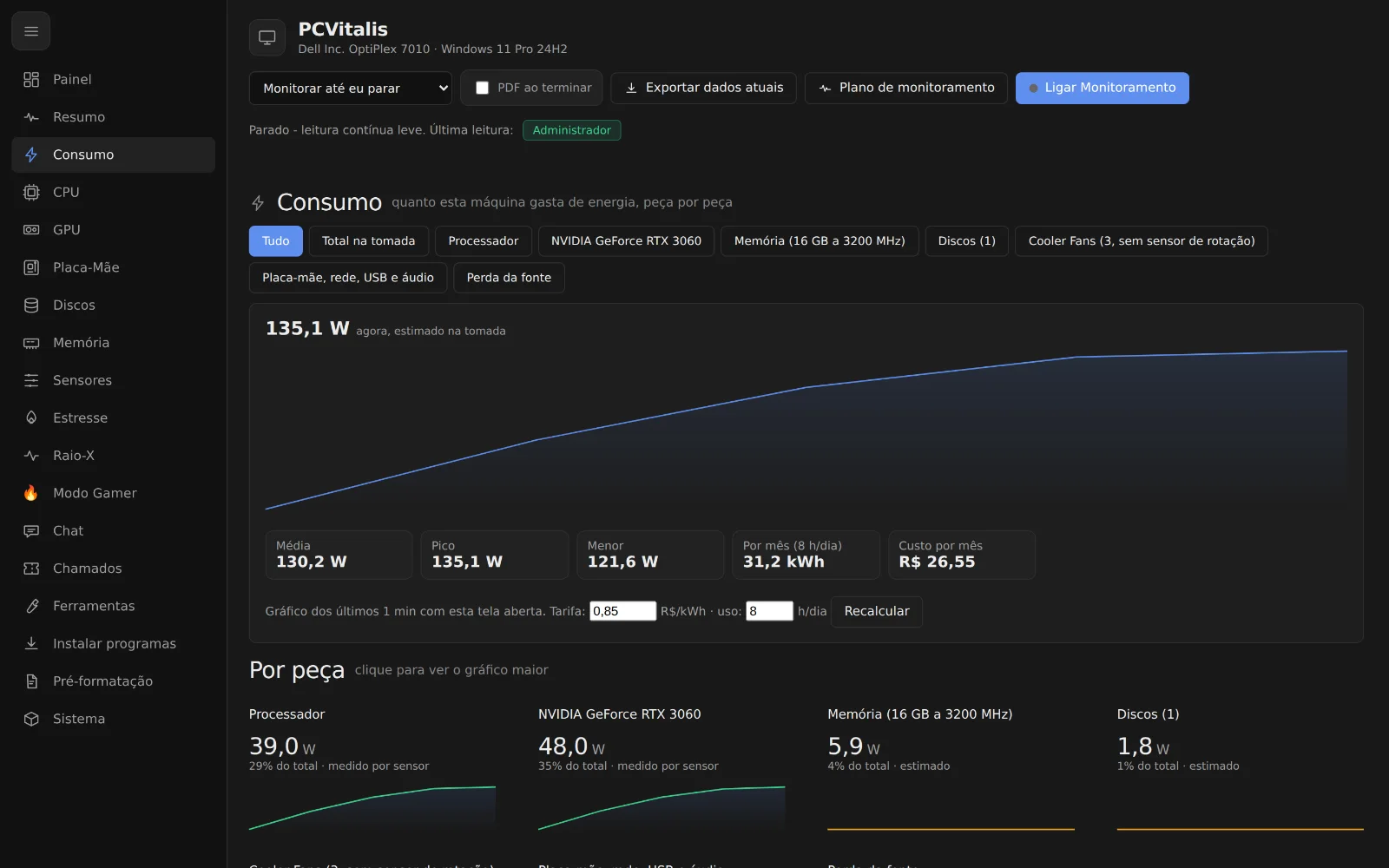Open the Ferramentas wrench icon
Screen dimensions: 1389x868
point(31,606)
